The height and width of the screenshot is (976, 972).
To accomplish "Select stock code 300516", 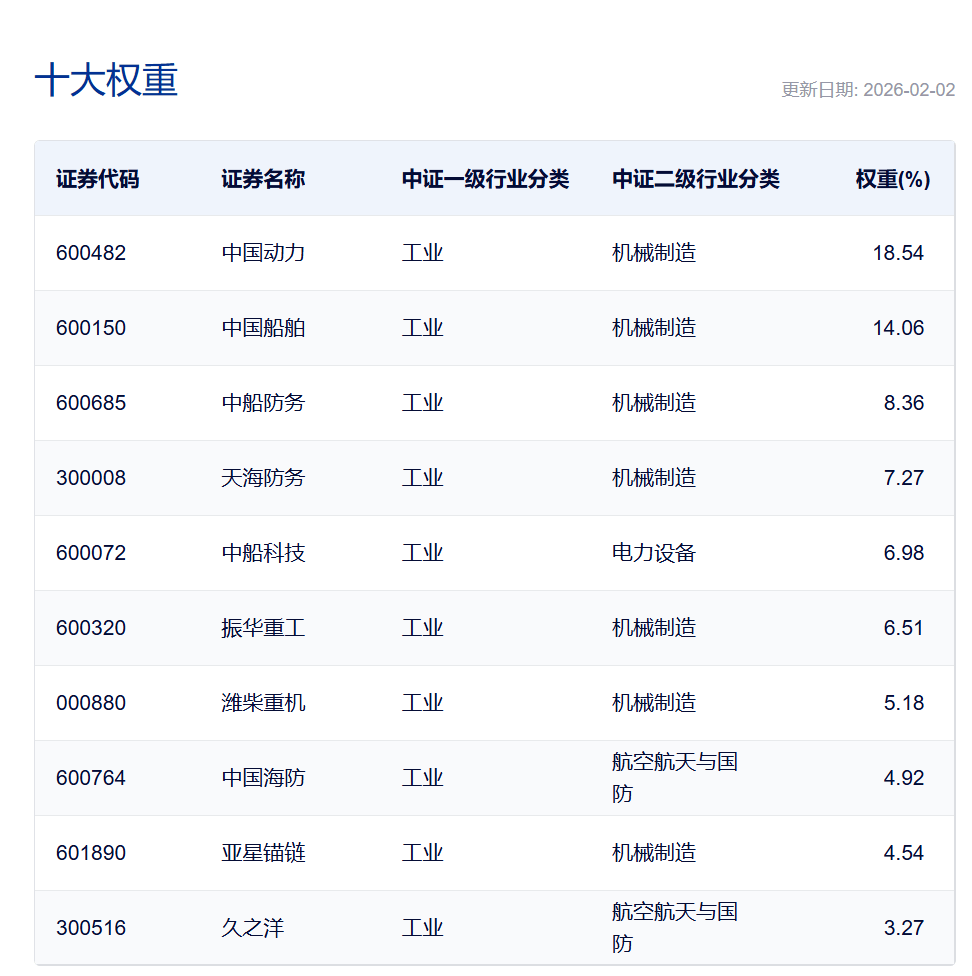I will tap(91, 928).
